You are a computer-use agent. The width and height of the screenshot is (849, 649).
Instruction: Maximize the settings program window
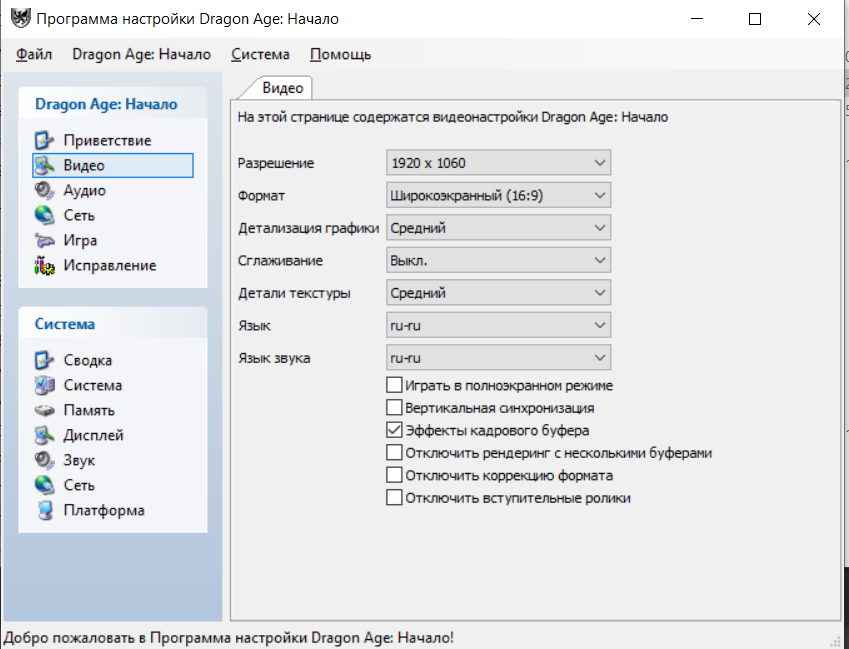tap(755, 19)
